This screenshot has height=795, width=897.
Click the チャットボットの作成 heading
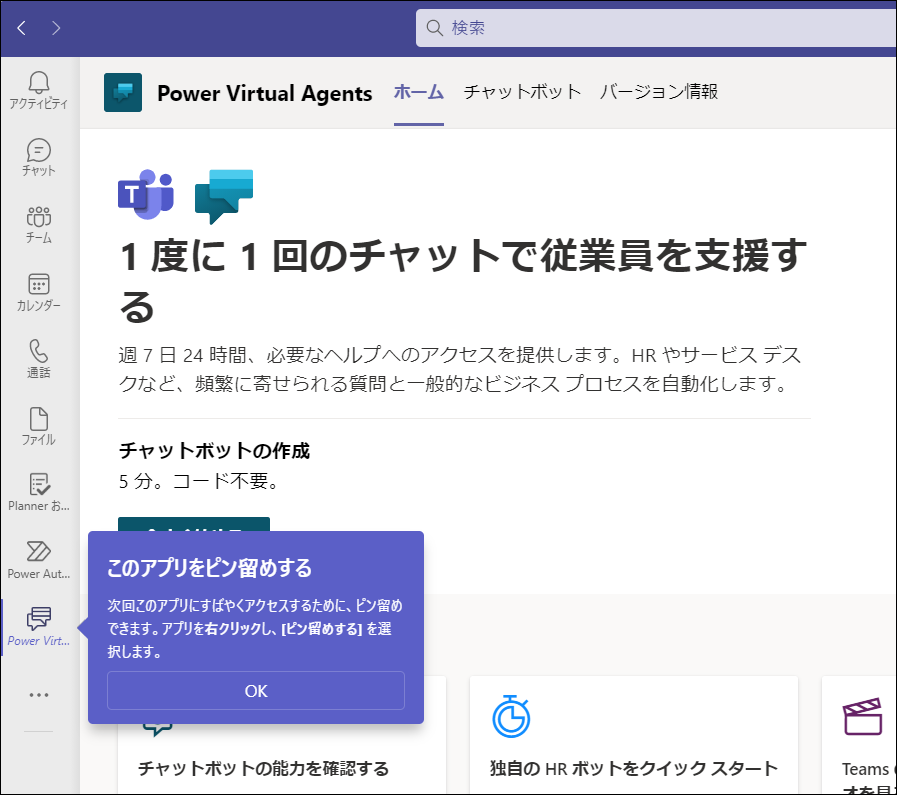pos(214,451)
